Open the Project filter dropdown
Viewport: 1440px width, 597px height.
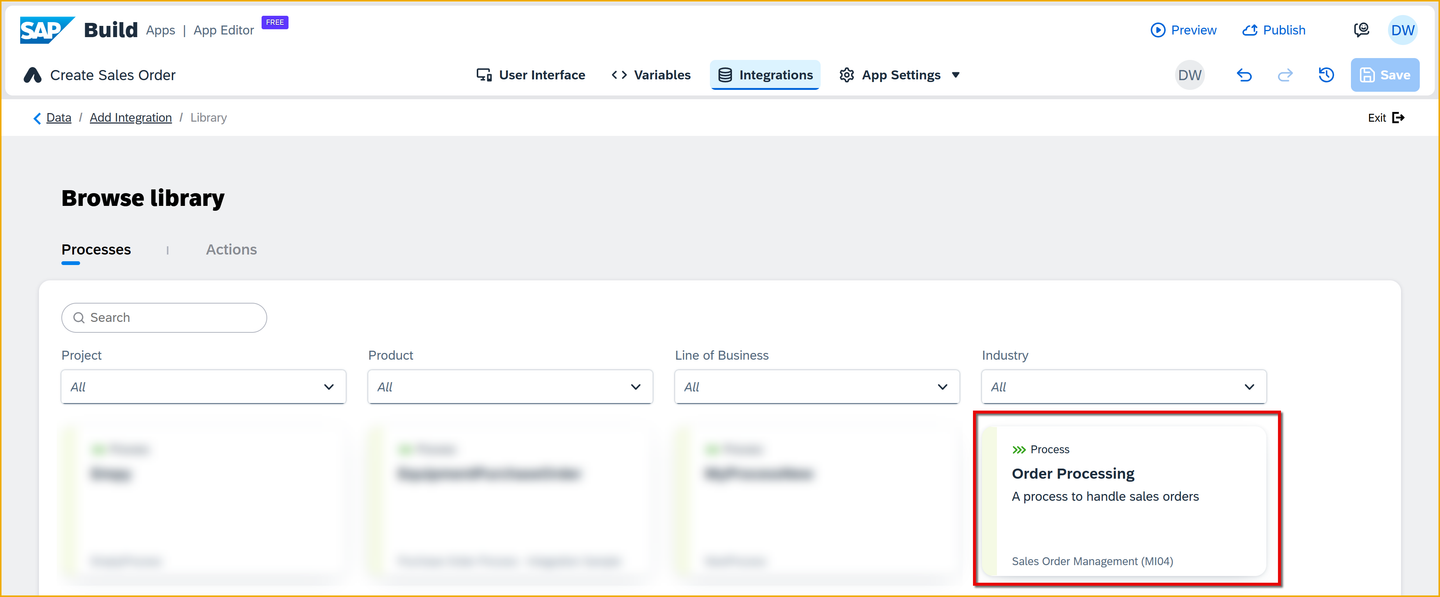click(x=204, y=387)
